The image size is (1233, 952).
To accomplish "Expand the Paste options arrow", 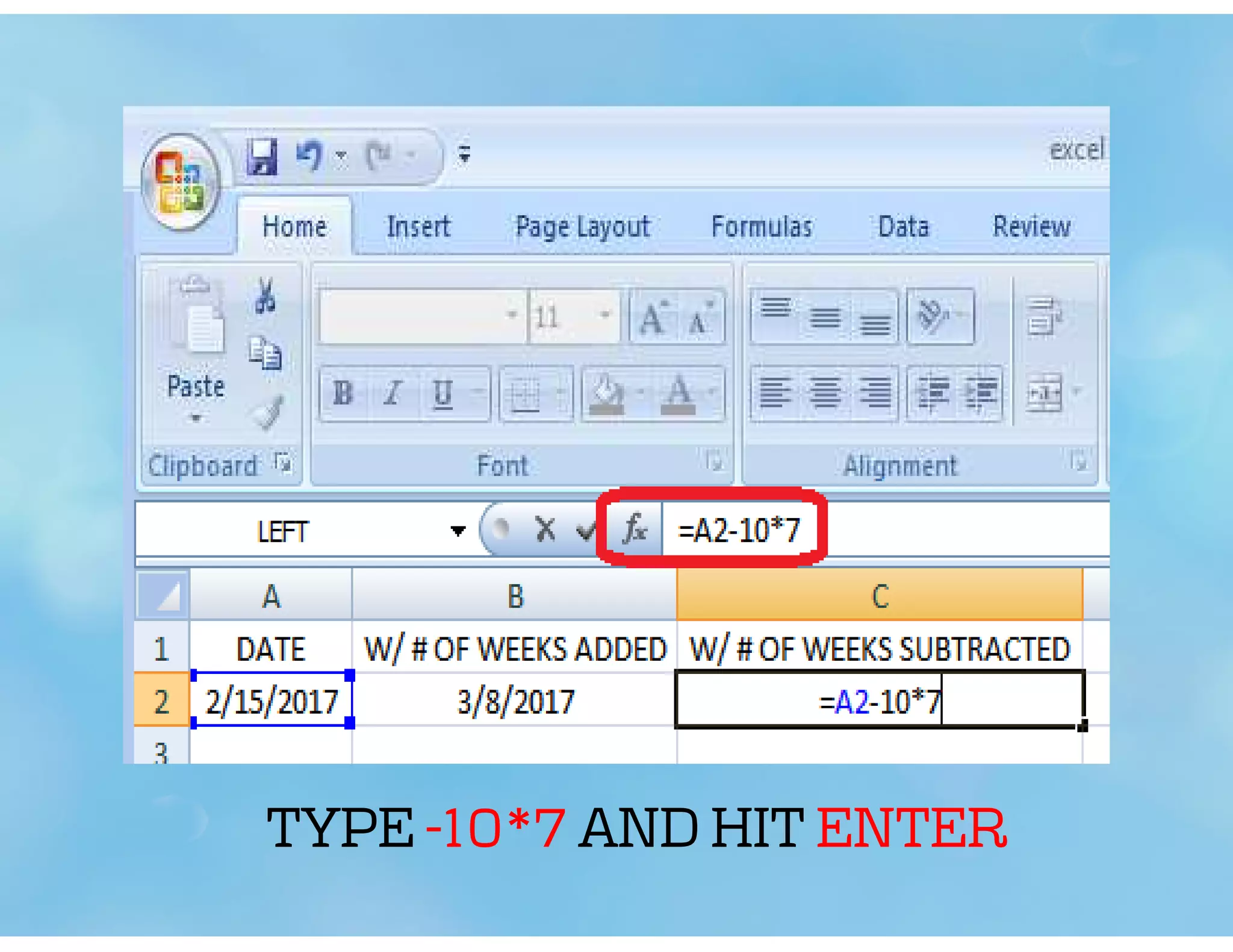I will [196, 418].
